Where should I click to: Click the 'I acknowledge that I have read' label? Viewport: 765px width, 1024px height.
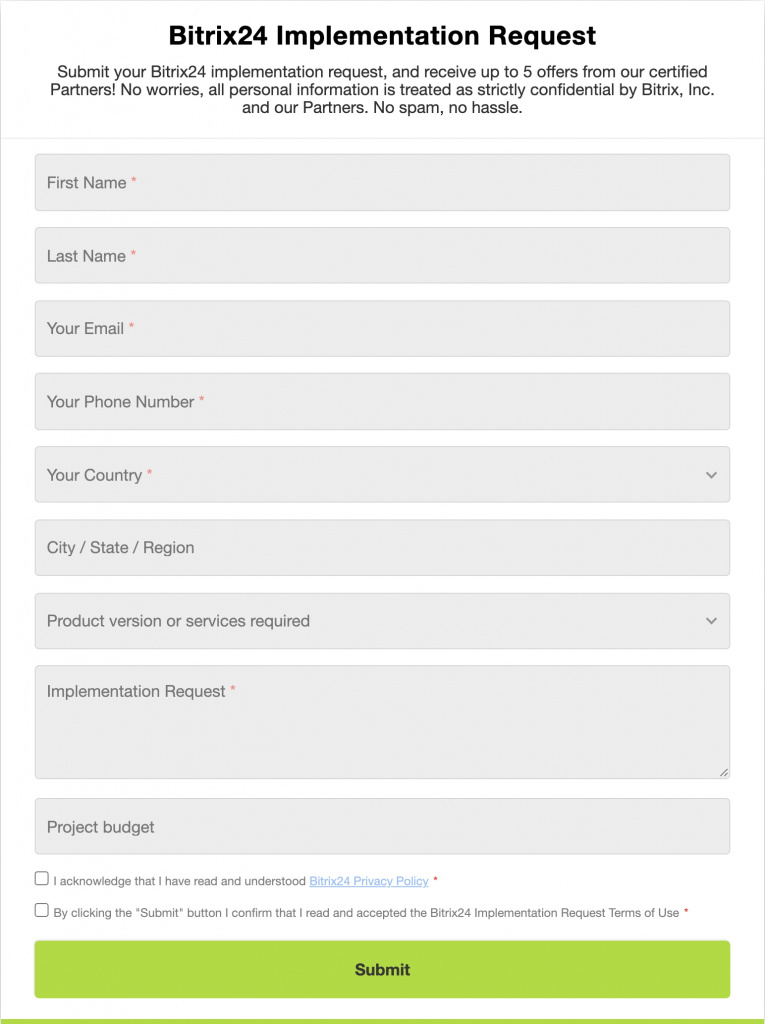pos(180,881)
